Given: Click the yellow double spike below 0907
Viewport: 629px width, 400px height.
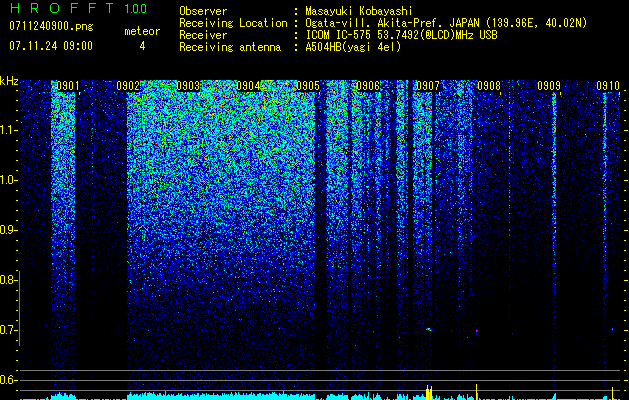Looking at the screenshot, I should [x=429, y=392].
